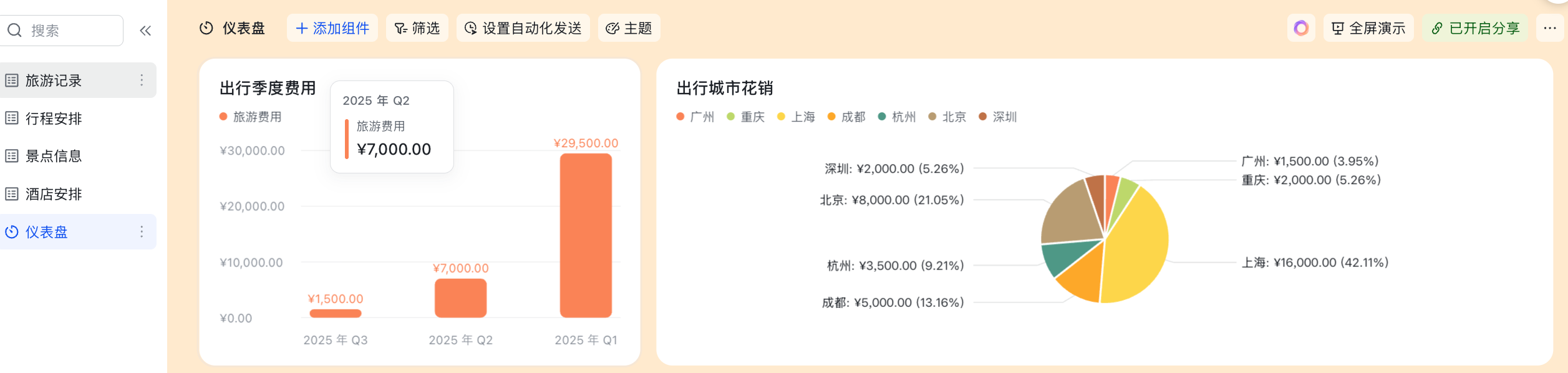Click the 酒店安排 table icon

pos(12,194)
